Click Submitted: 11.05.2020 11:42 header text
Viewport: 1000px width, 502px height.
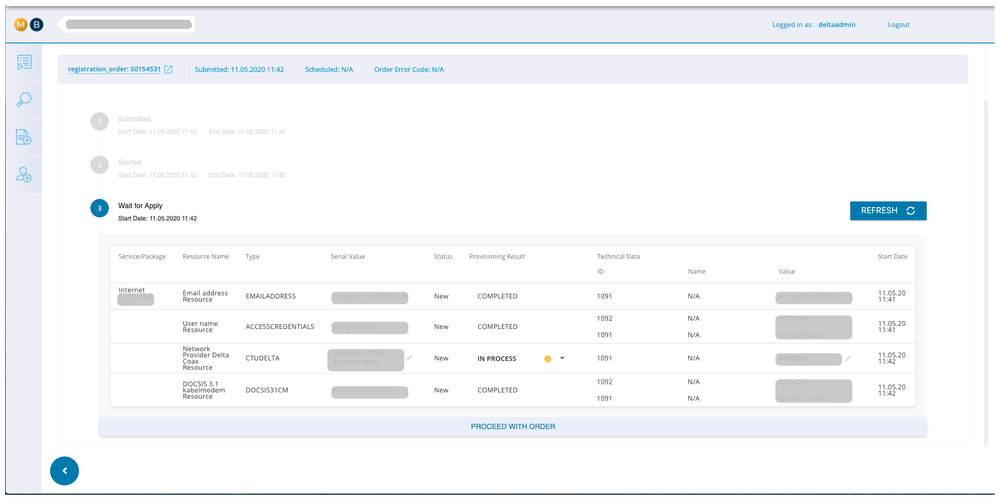point(239,70)
